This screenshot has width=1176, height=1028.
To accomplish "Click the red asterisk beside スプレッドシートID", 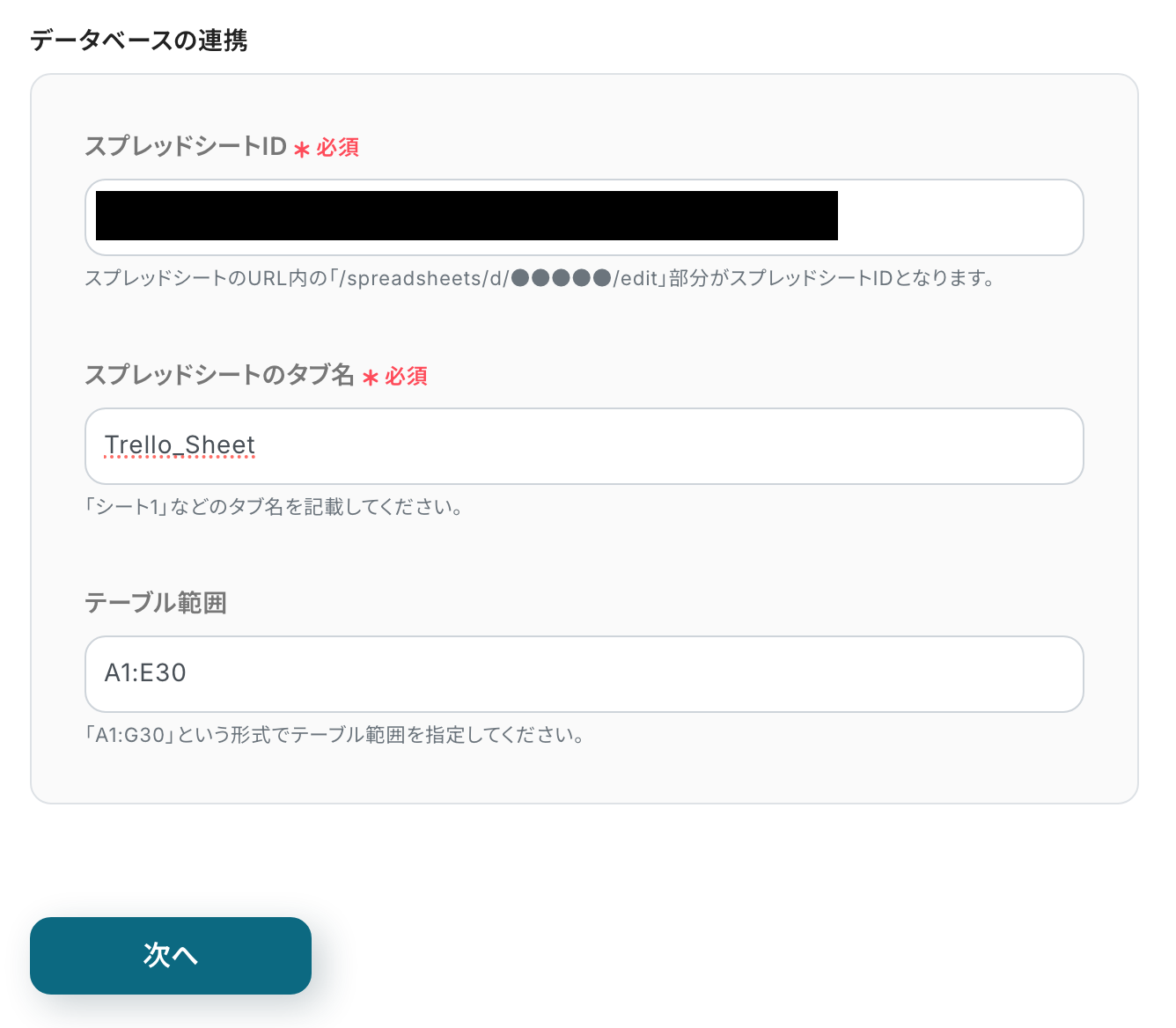I will coord(302,150).
